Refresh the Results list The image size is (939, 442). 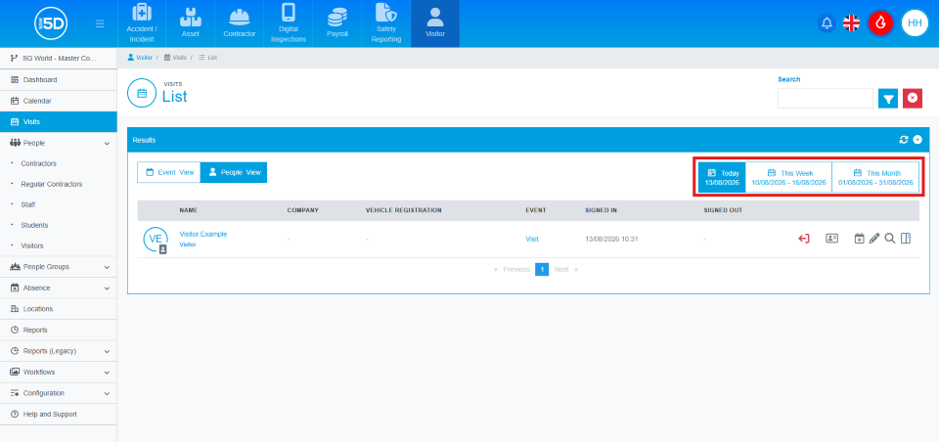pyautogui.click(x=904, y=140)
